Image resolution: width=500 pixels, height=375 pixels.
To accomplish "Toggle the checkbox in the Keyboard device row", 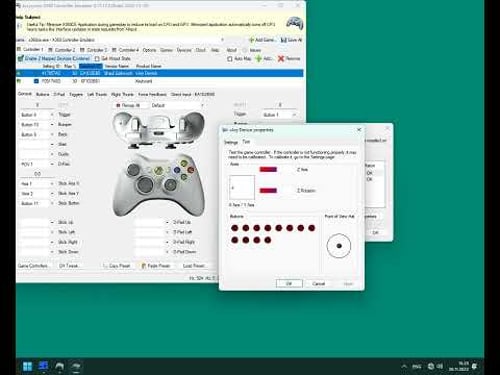I will (36, 81).
